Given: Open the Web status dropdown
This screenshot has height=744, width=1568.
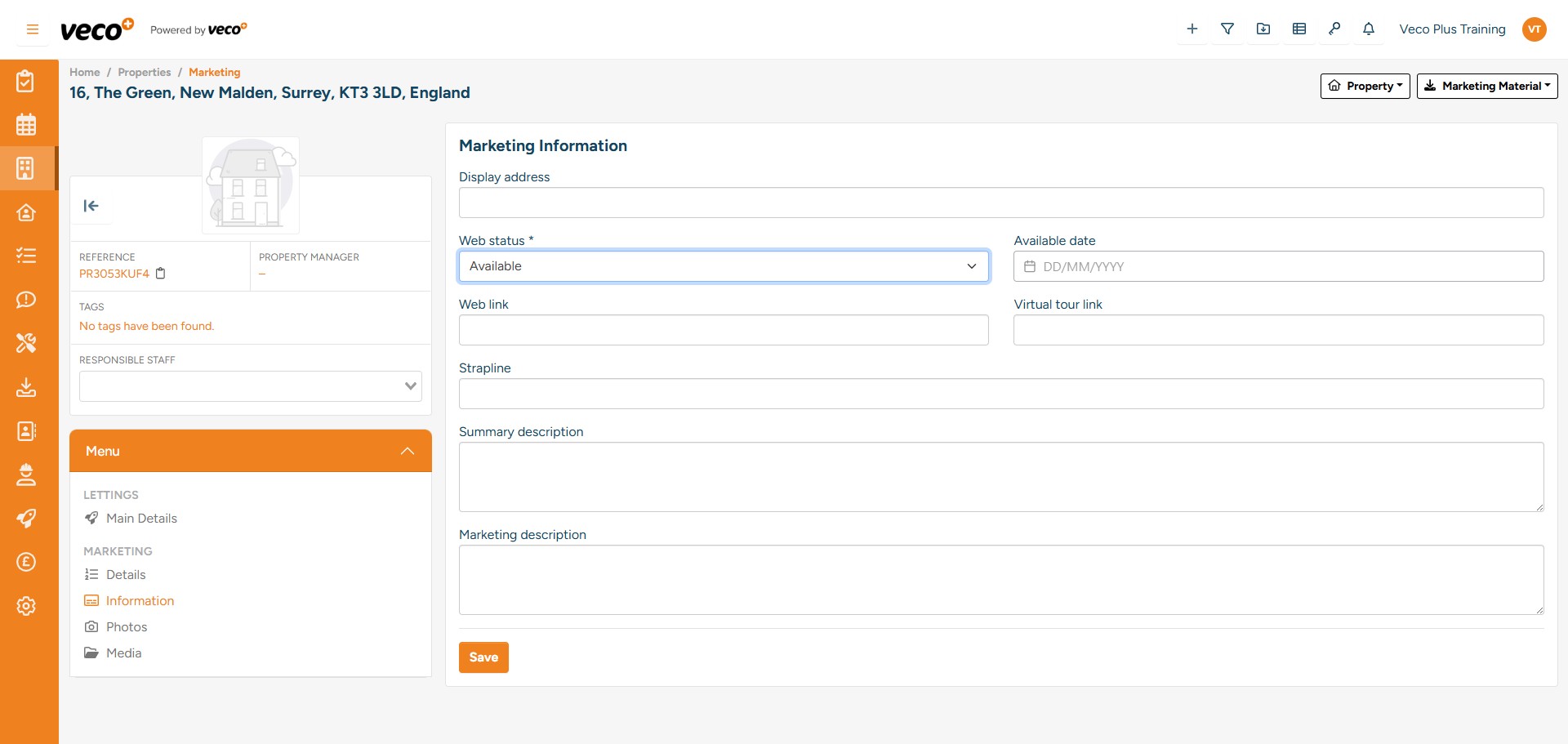Looking at the screenshot, I should click(724, 265).
